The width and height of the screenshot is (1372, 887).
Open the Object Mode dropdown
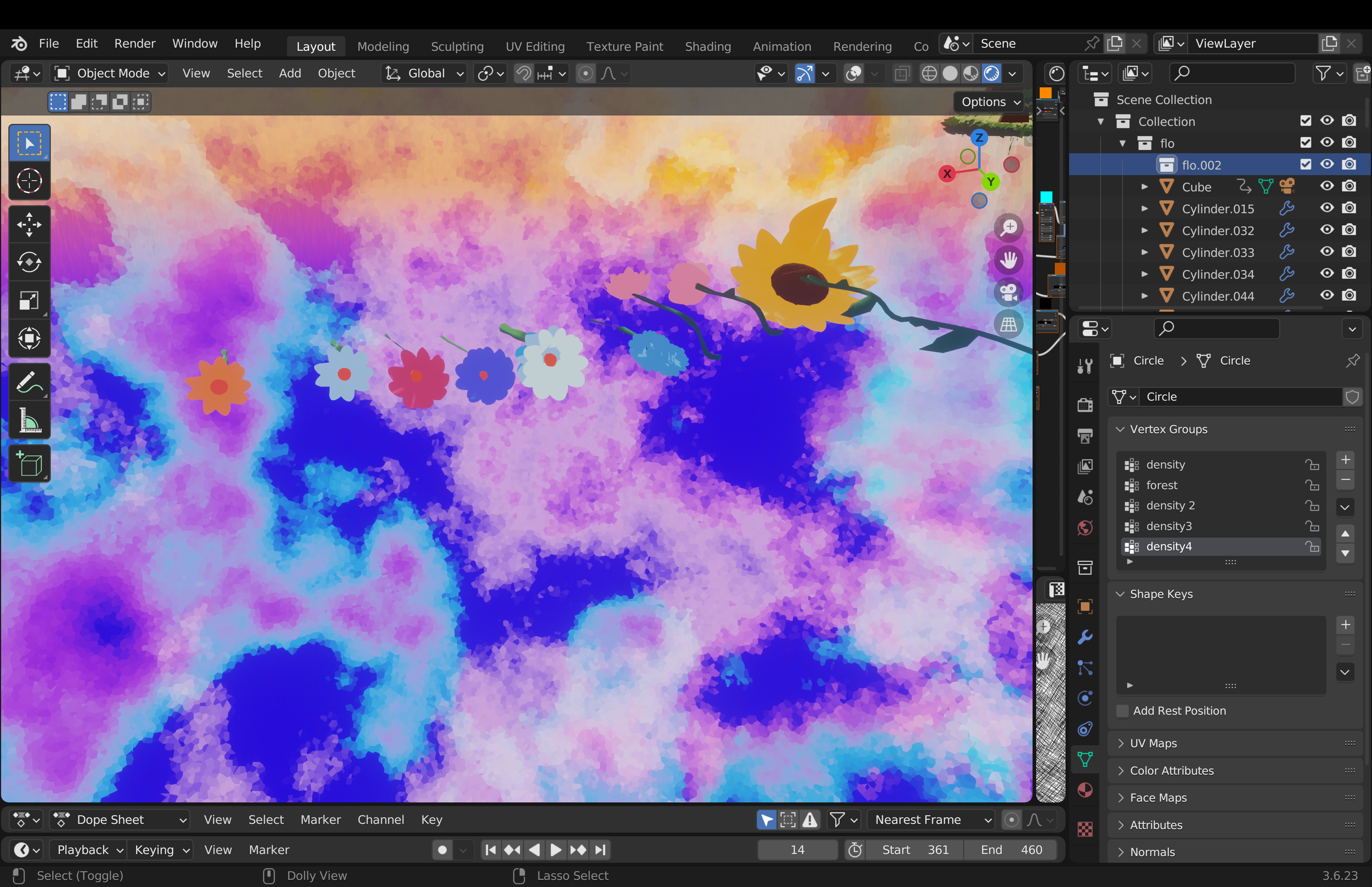109,73
